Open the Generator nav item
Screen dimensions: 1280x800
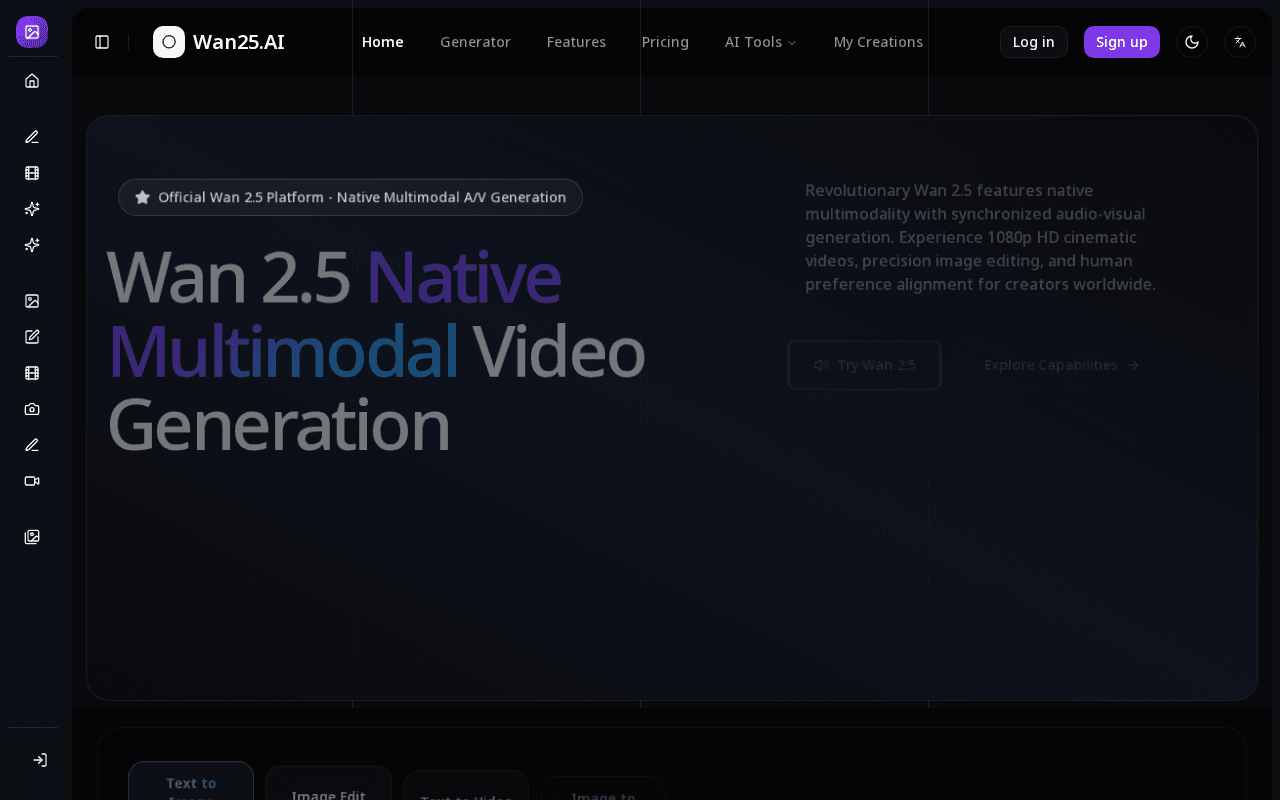tap(475, 42)
